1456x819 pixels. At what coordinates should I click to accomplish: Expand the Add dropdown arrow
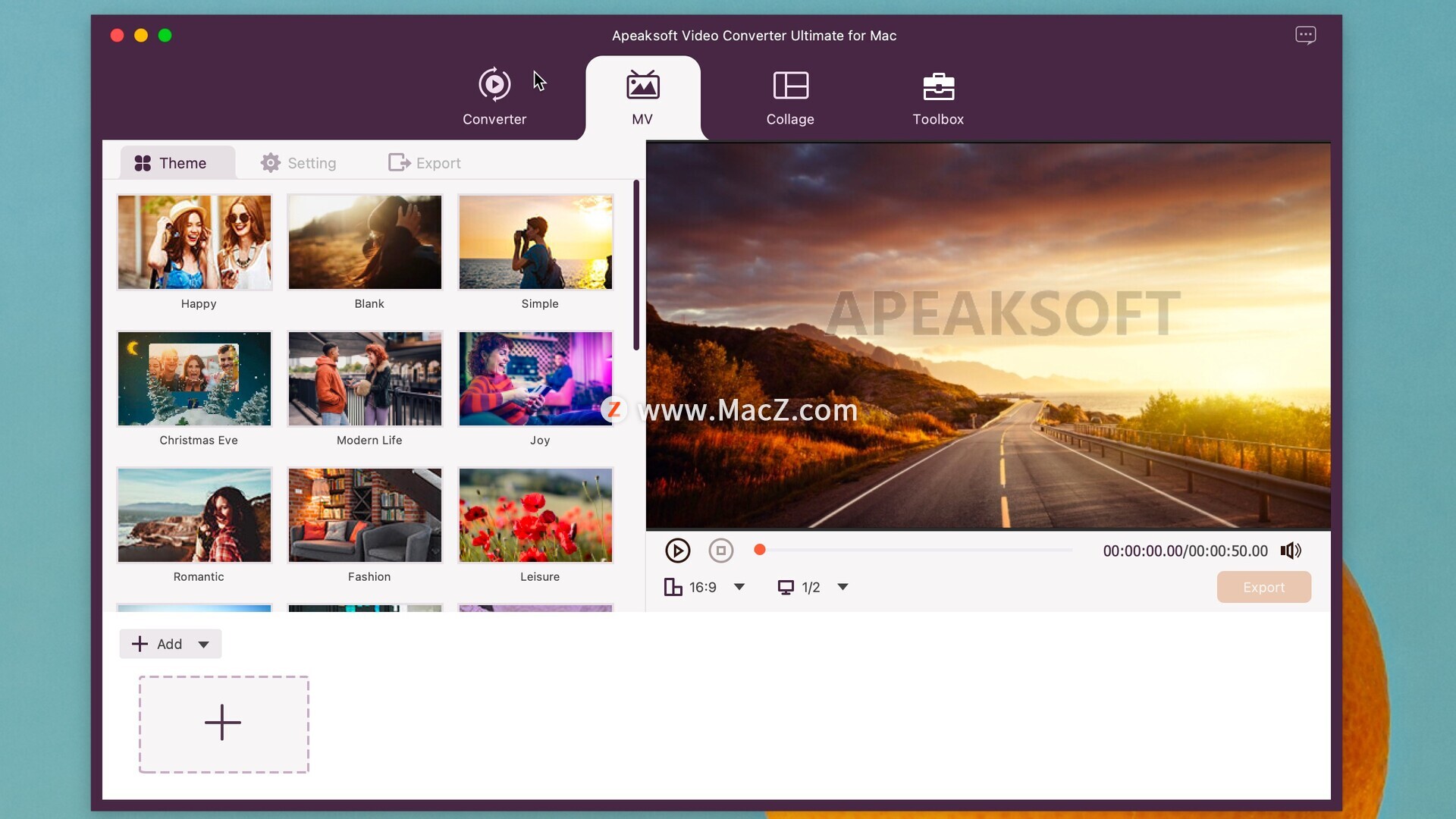[203, 645]
